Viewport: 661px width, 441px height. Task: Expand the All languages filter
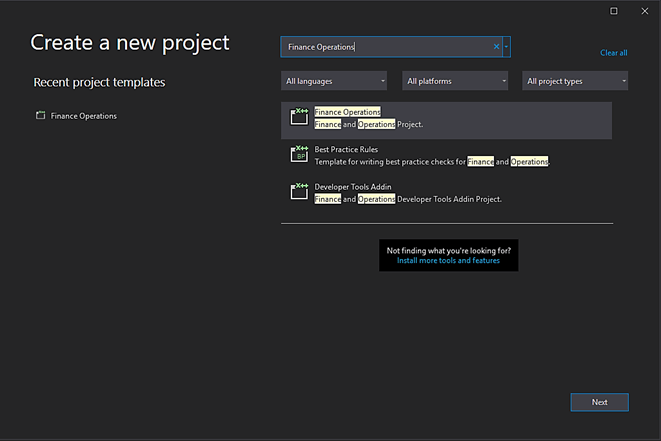click(x=335, y=81)
